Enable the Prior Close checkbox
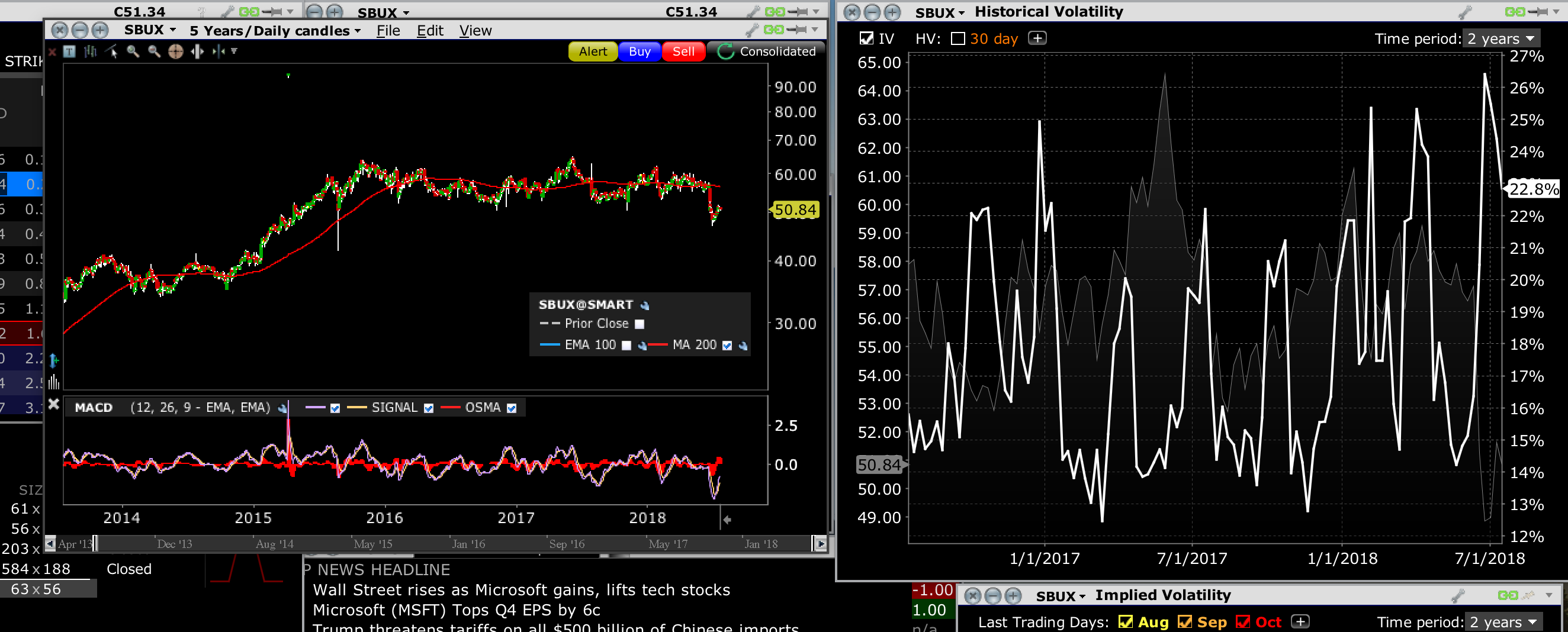This screenshot has height=632, width=1568. pos(639,324)
